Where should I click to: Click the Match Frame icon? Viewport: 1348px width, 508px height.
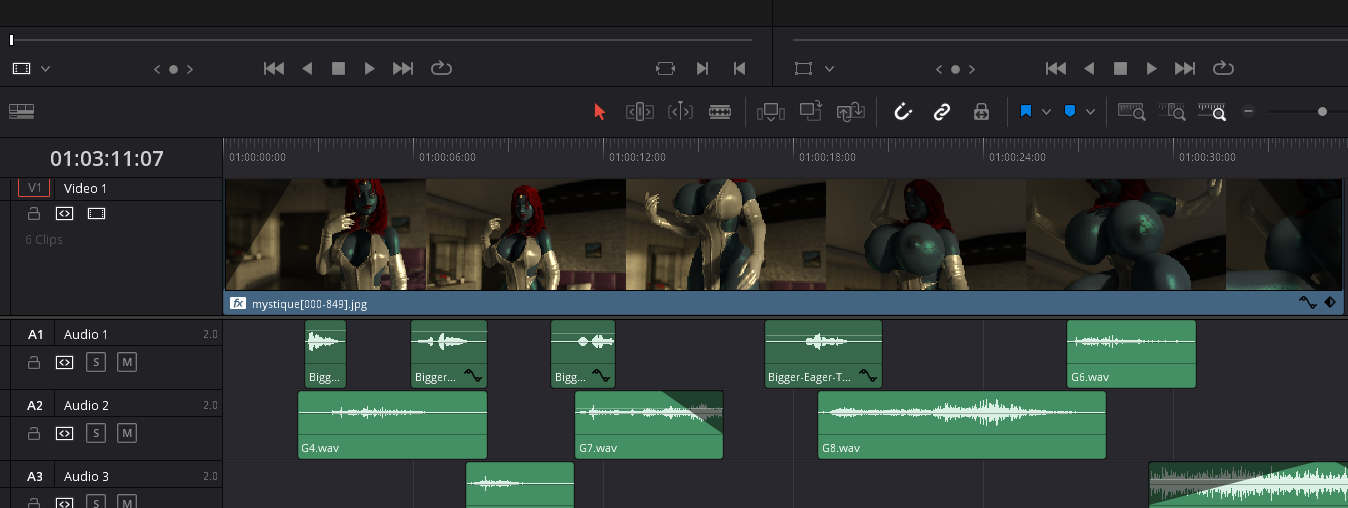coord(666,69)
